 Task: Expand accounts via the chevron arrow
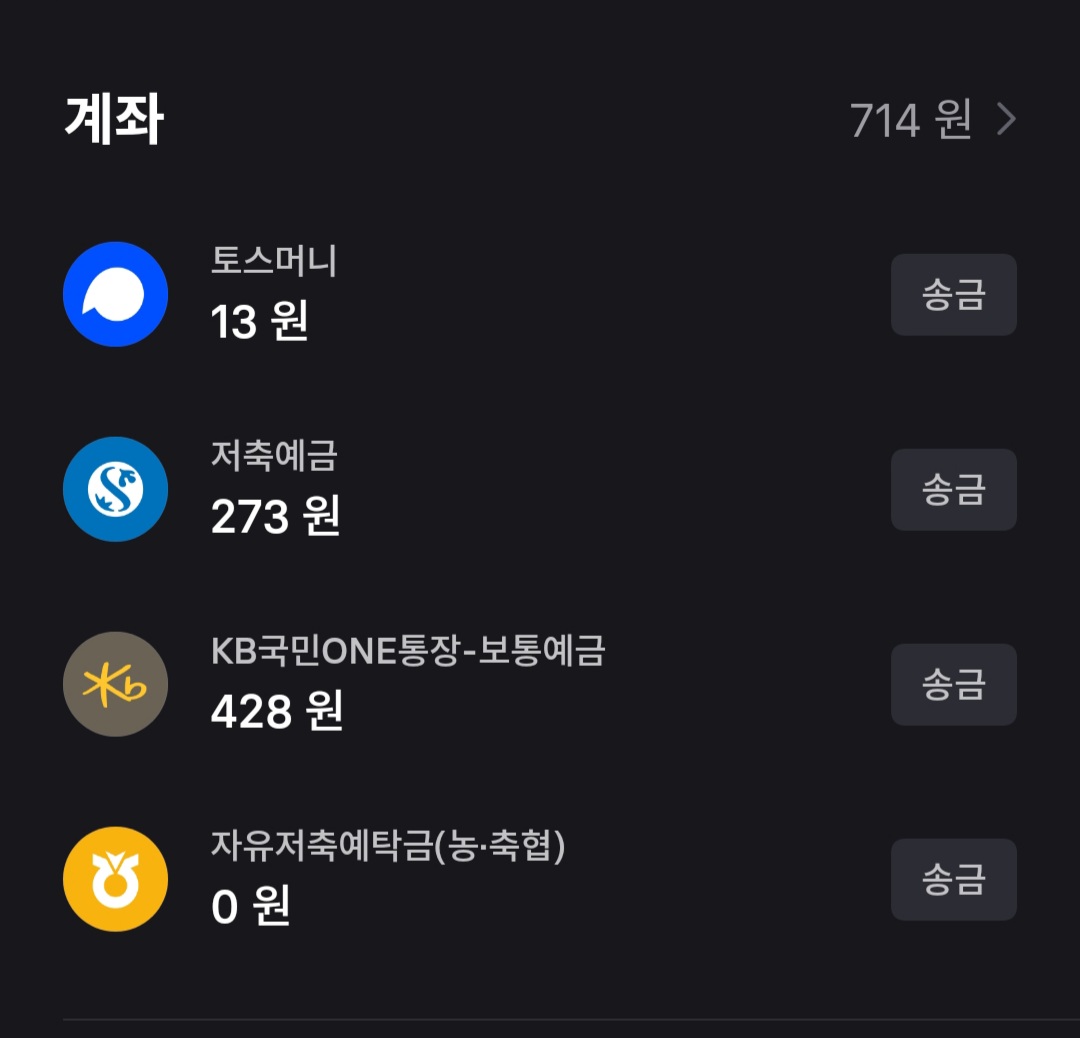pos(1006,120)
